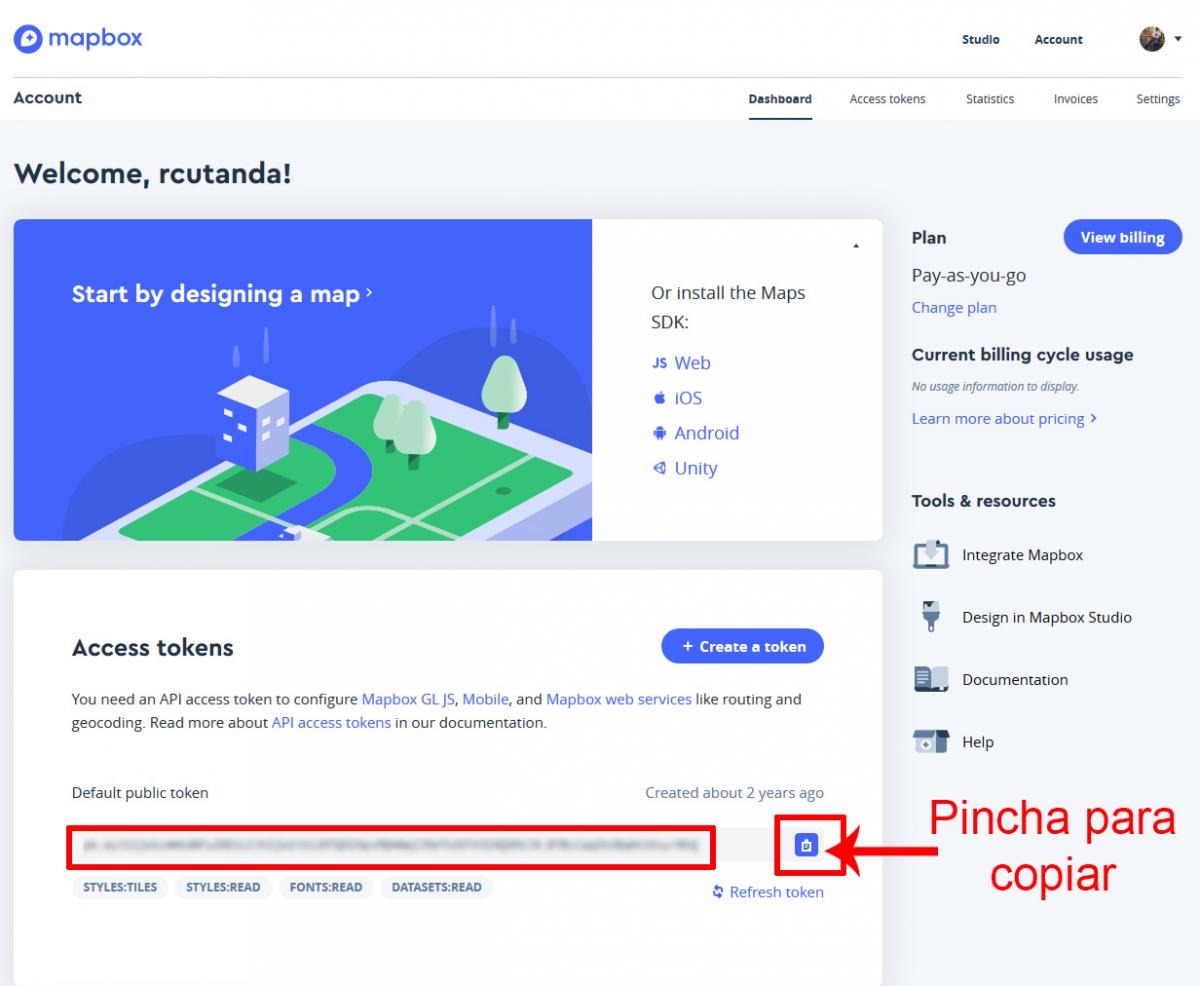Open the iOS Maps SDK link
This screenshot has height=986, width=1200.
[x=688, y=398]
